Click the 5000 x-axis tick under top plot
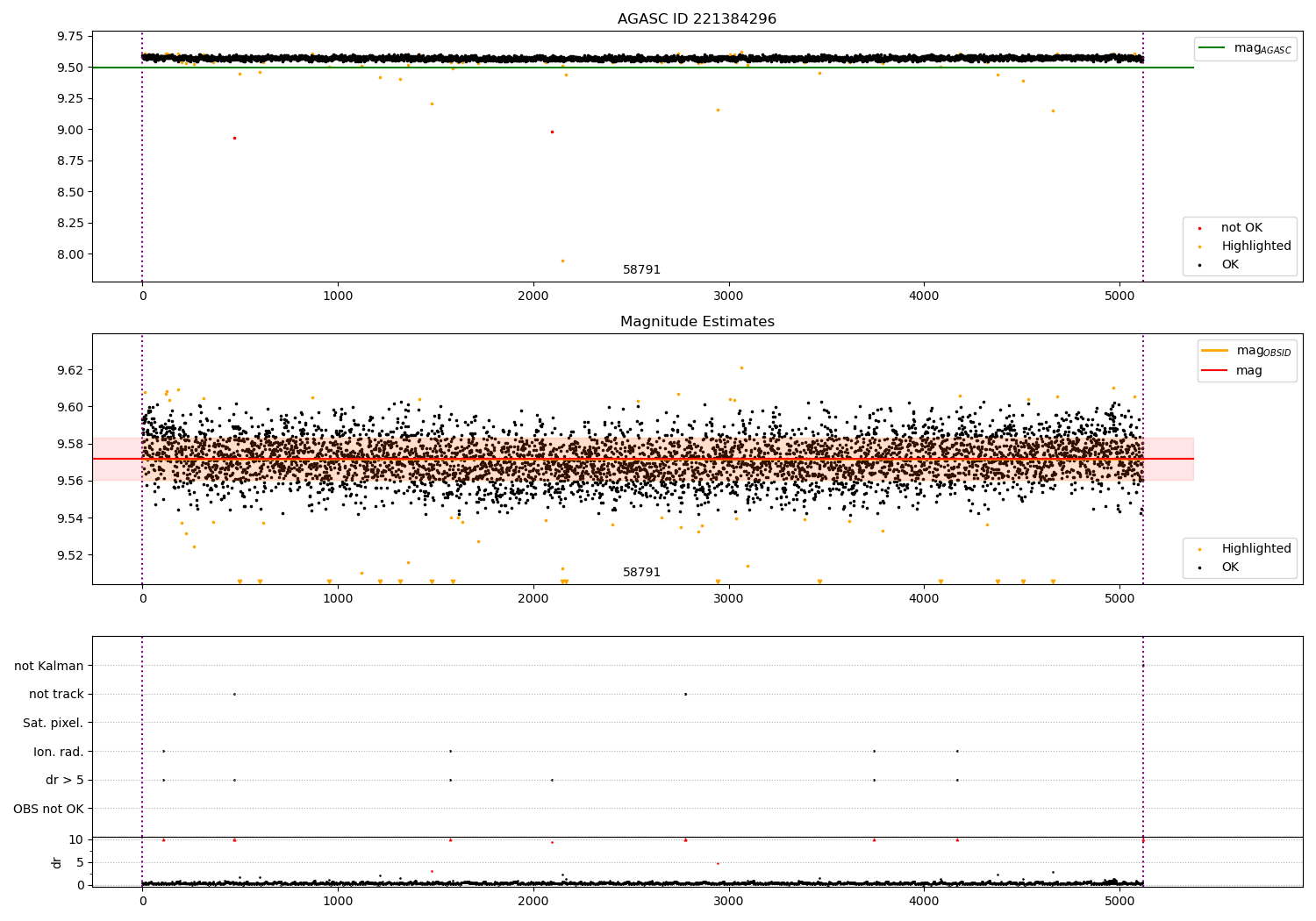 coord(1119,296)
